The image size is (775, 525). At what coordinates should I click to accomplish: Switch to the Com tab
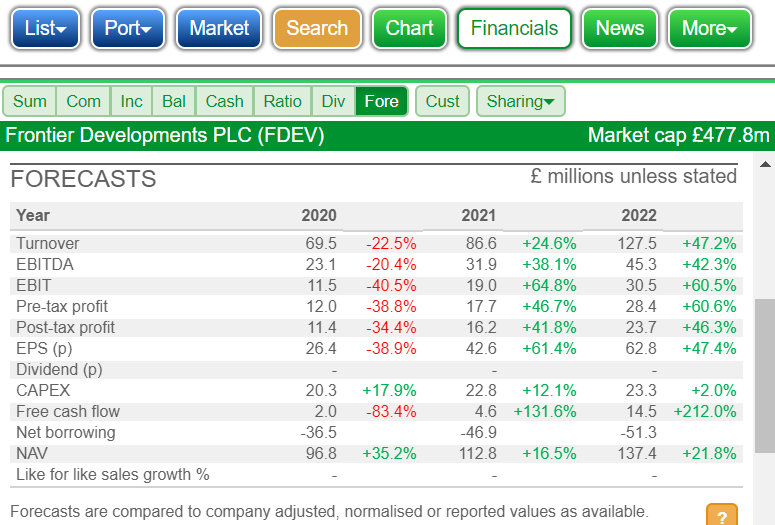[84, 101]
